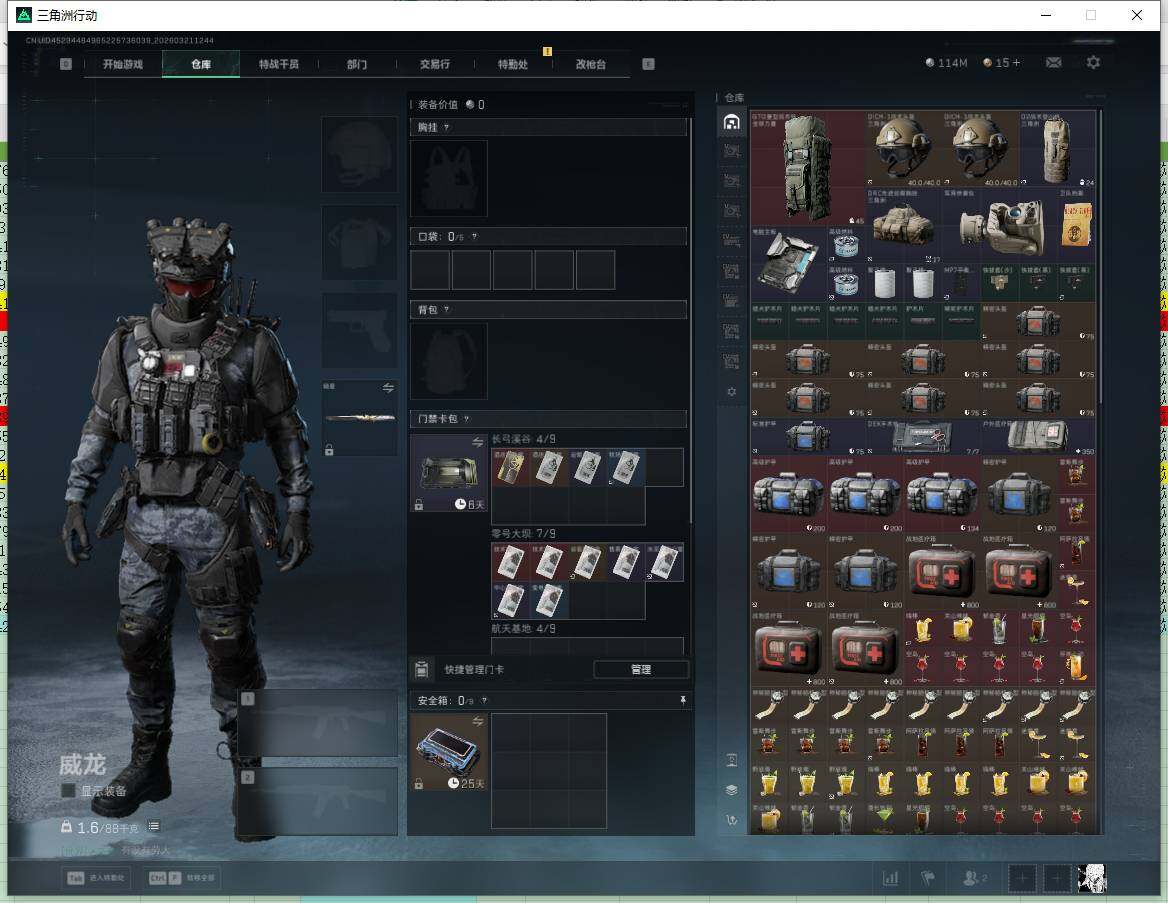This screenshot has height=903, width=1168.
Task: Select the first red medical kit item
Action: coord(942,572)
